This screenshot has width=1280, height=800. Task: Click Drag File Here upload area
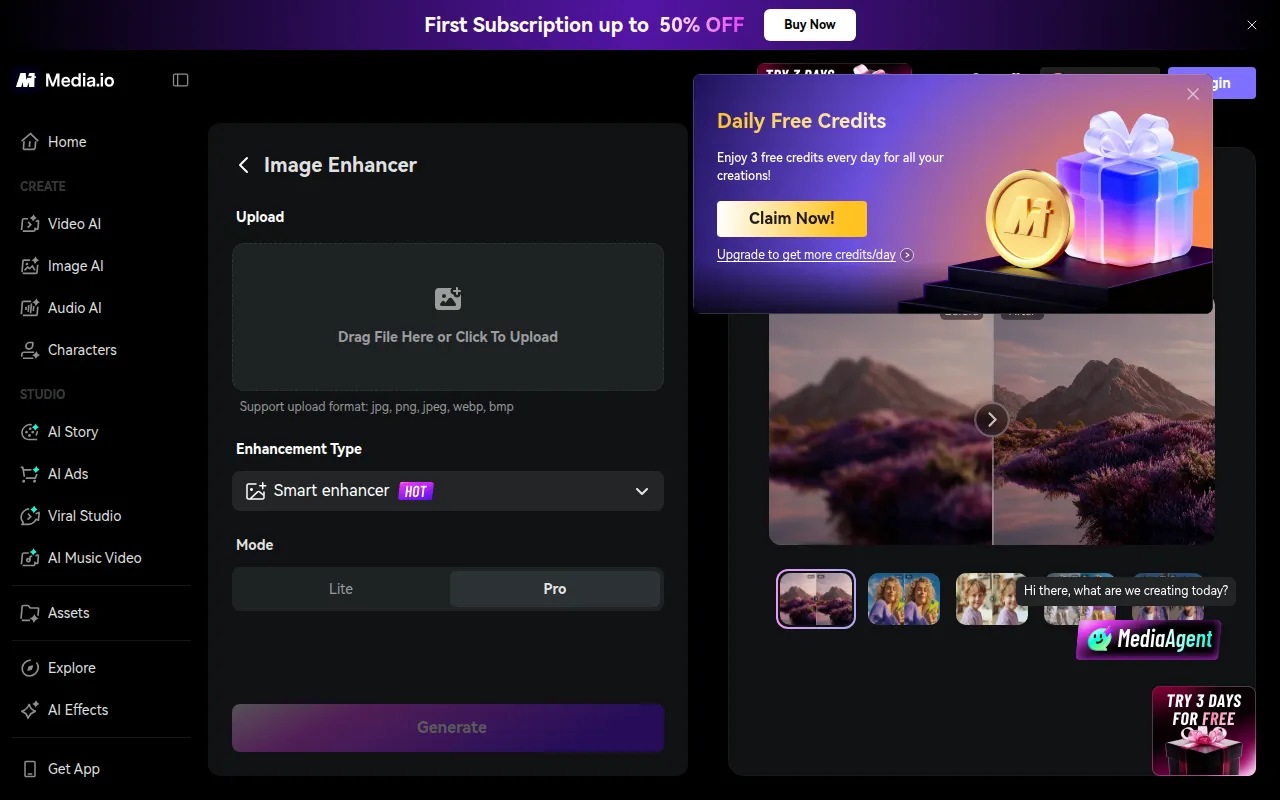point(448,316)
